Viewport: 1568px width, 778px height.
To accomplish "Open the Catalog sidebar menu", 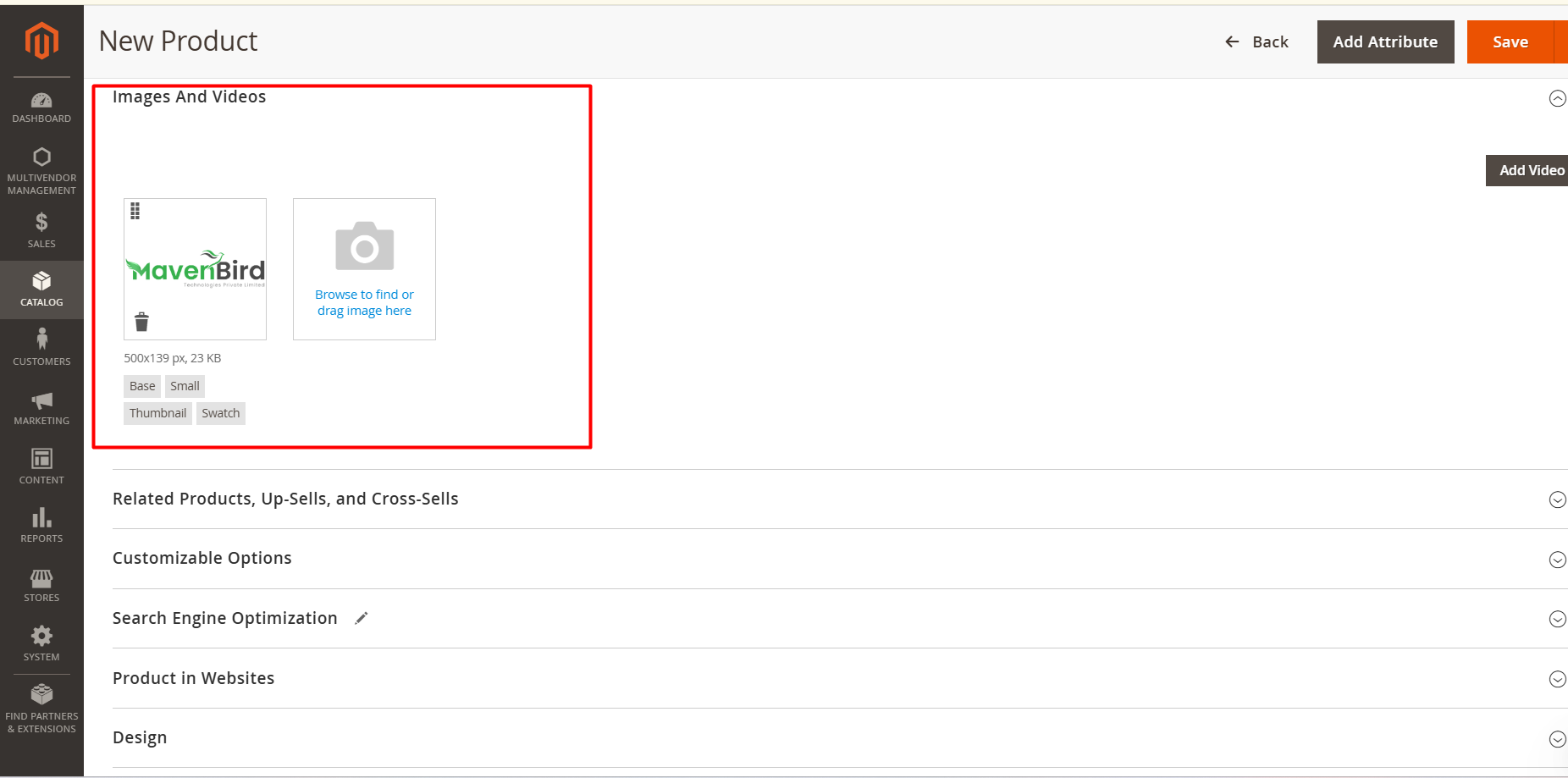I will pos(41,290).
